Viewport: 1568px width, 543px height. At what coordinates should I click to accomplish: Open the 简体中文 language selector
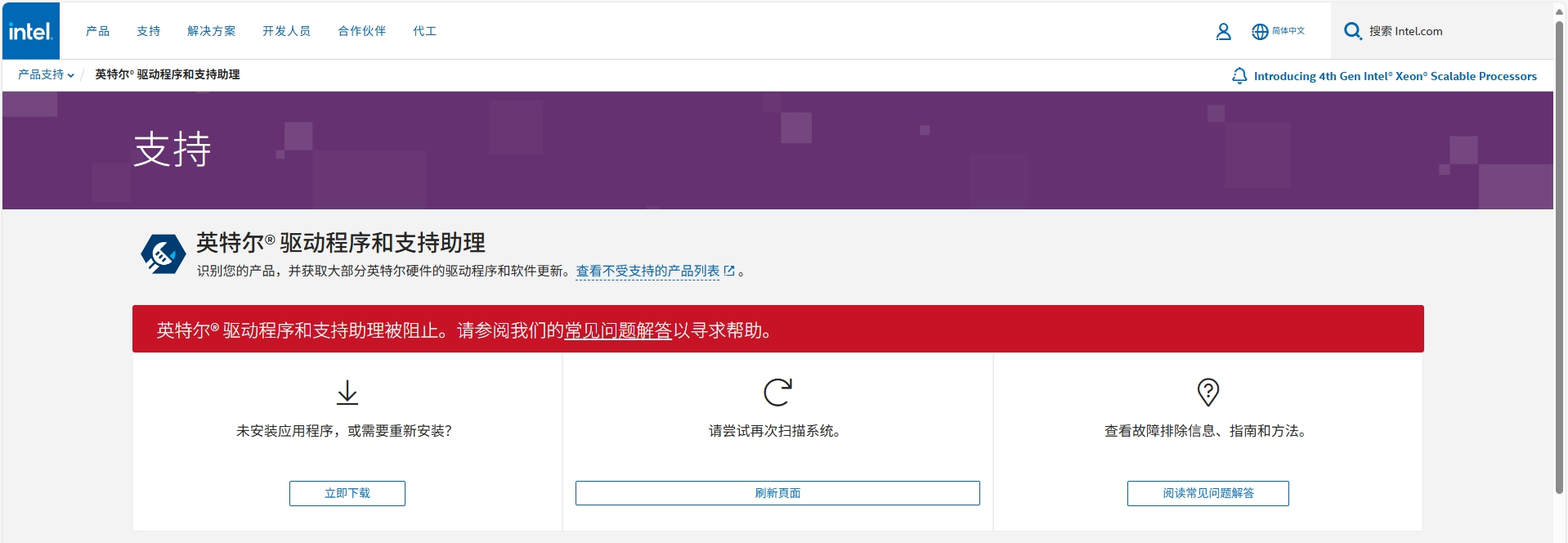click(x=1288, y=31)
